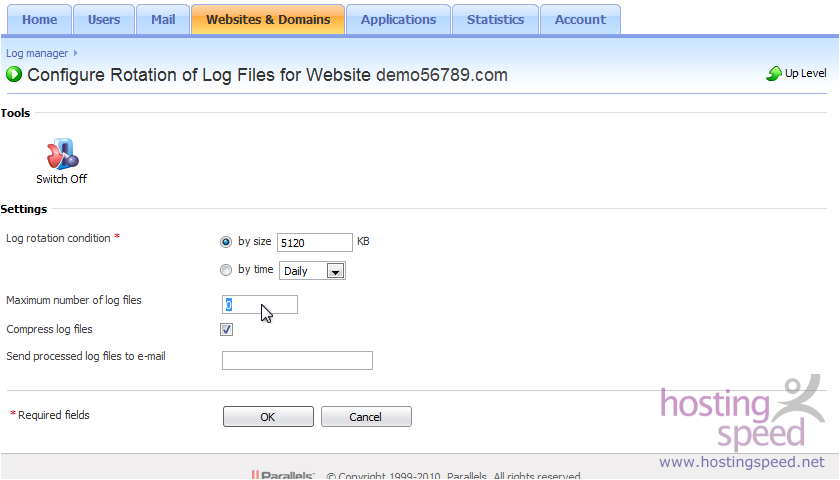Image resolution: width=840 pixels, height=480 pixels.
Task: Open the Home tab
Action: pyautogui.click(x=40, y=19)
